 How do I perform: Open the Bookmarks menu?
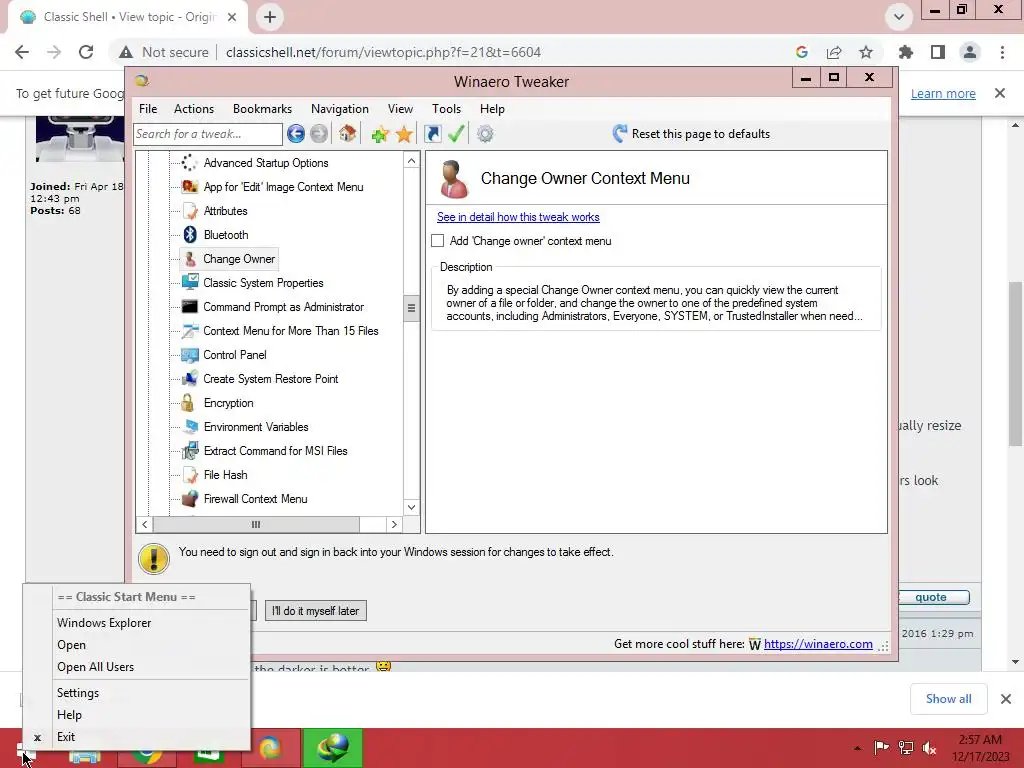point(263,109)
